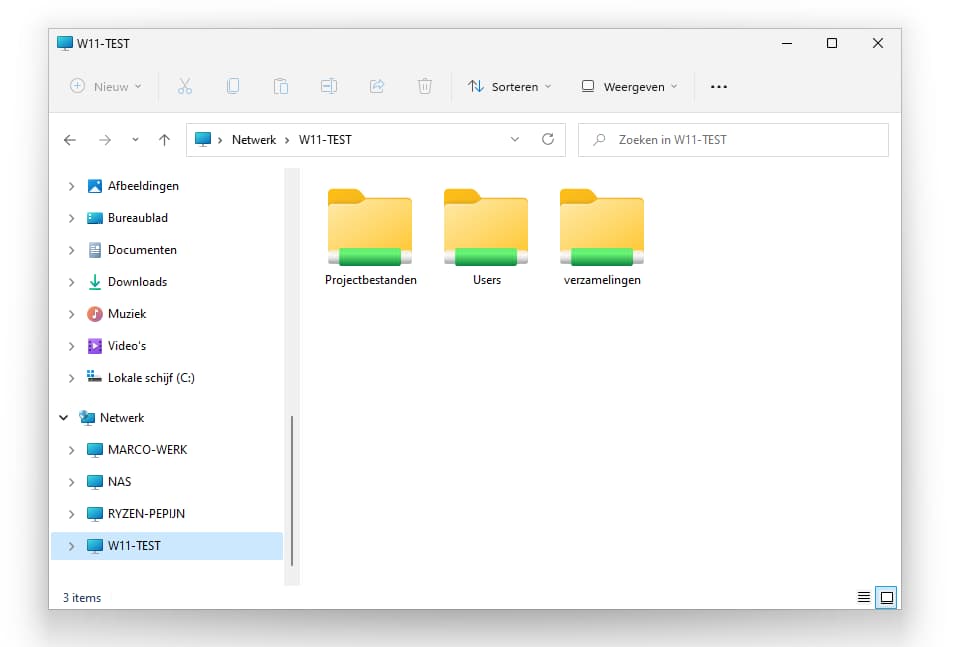955x647 pixels.
Task: Expand the Lokale schijf (C:) node
Action: [x=71, y=378]
